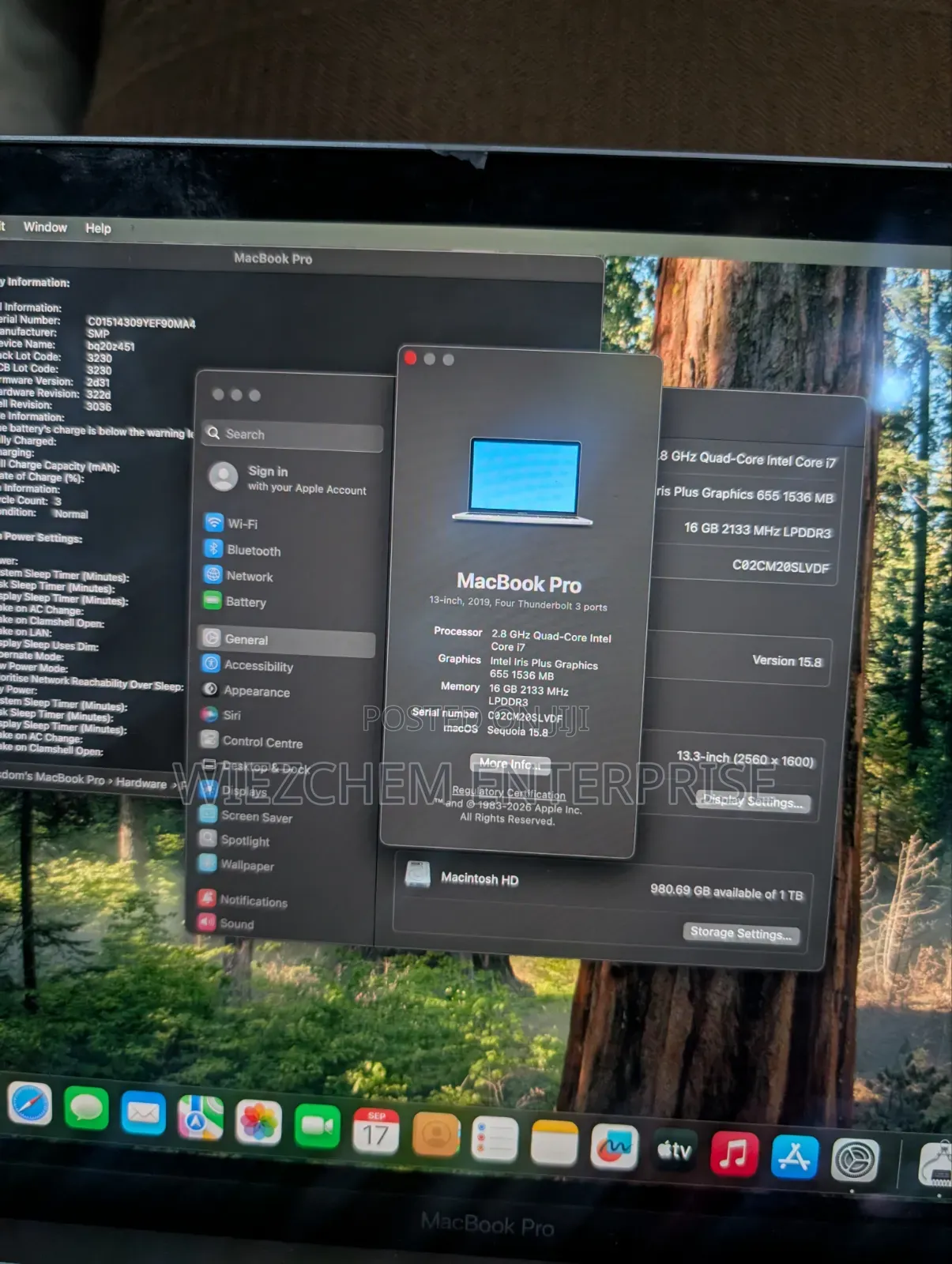
Task: Open Notes from the Dock
Action: click(554, 1143)
